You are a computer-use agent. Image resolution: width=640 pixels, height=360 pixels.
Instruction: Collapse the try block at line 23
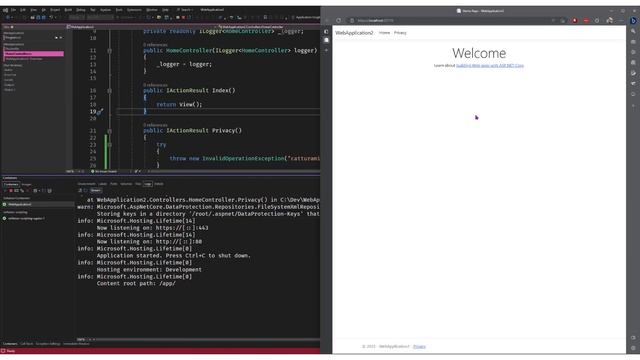109,144
